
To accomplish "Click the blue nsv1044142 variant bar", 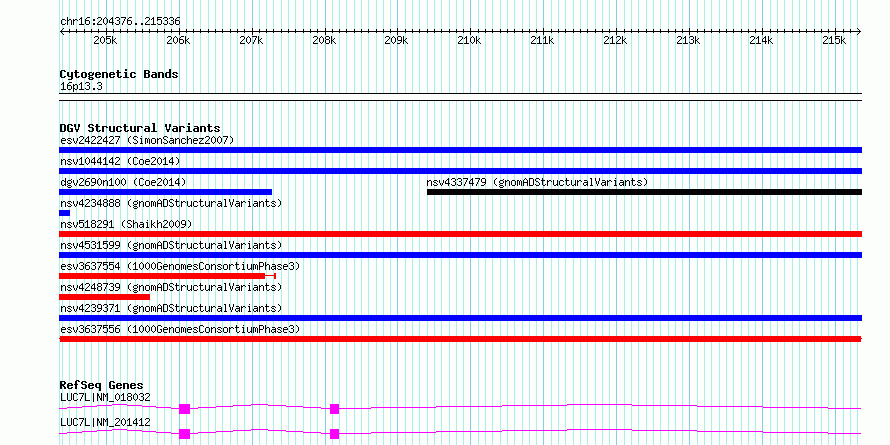I will 460,171.
